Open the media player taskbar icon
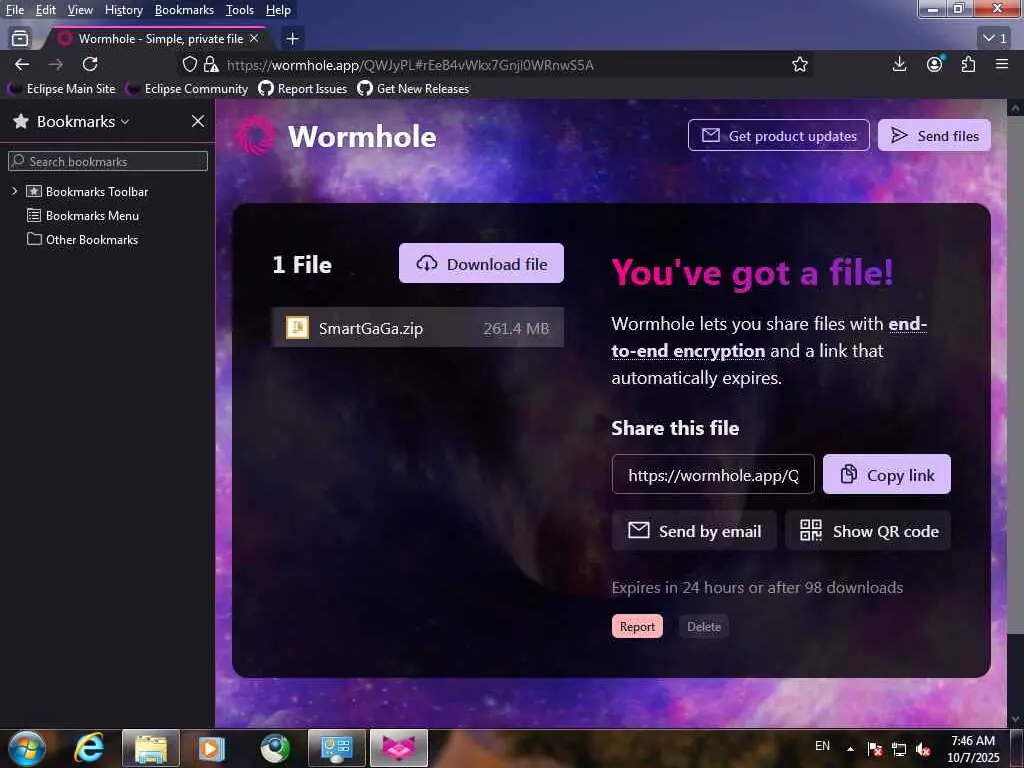This screenshot has width=1024, height=768. click(x=212, y=748)
